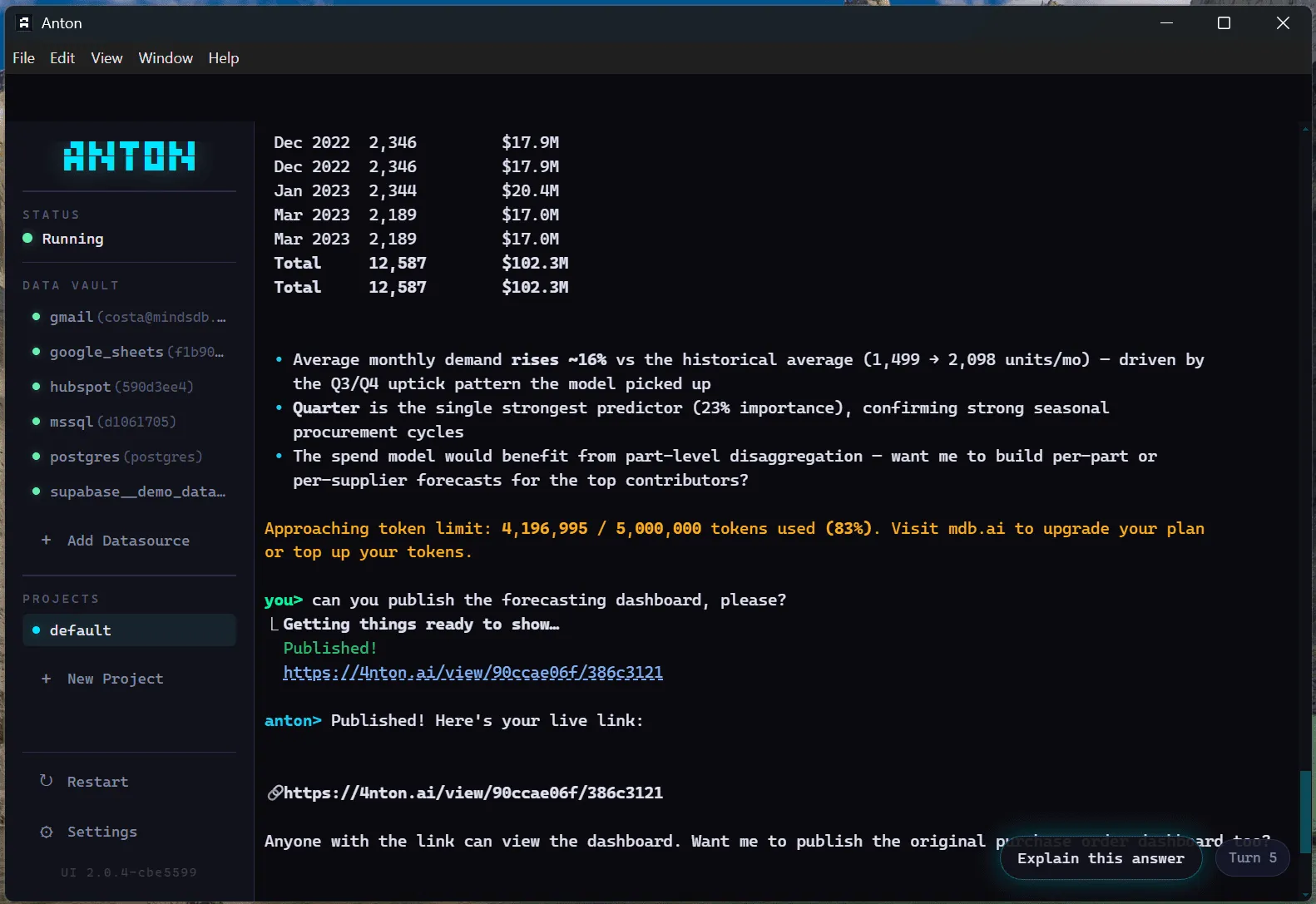Minimize the Anton window
The width and height of the screenshot is (1316, 904).
click(1166, 23)
